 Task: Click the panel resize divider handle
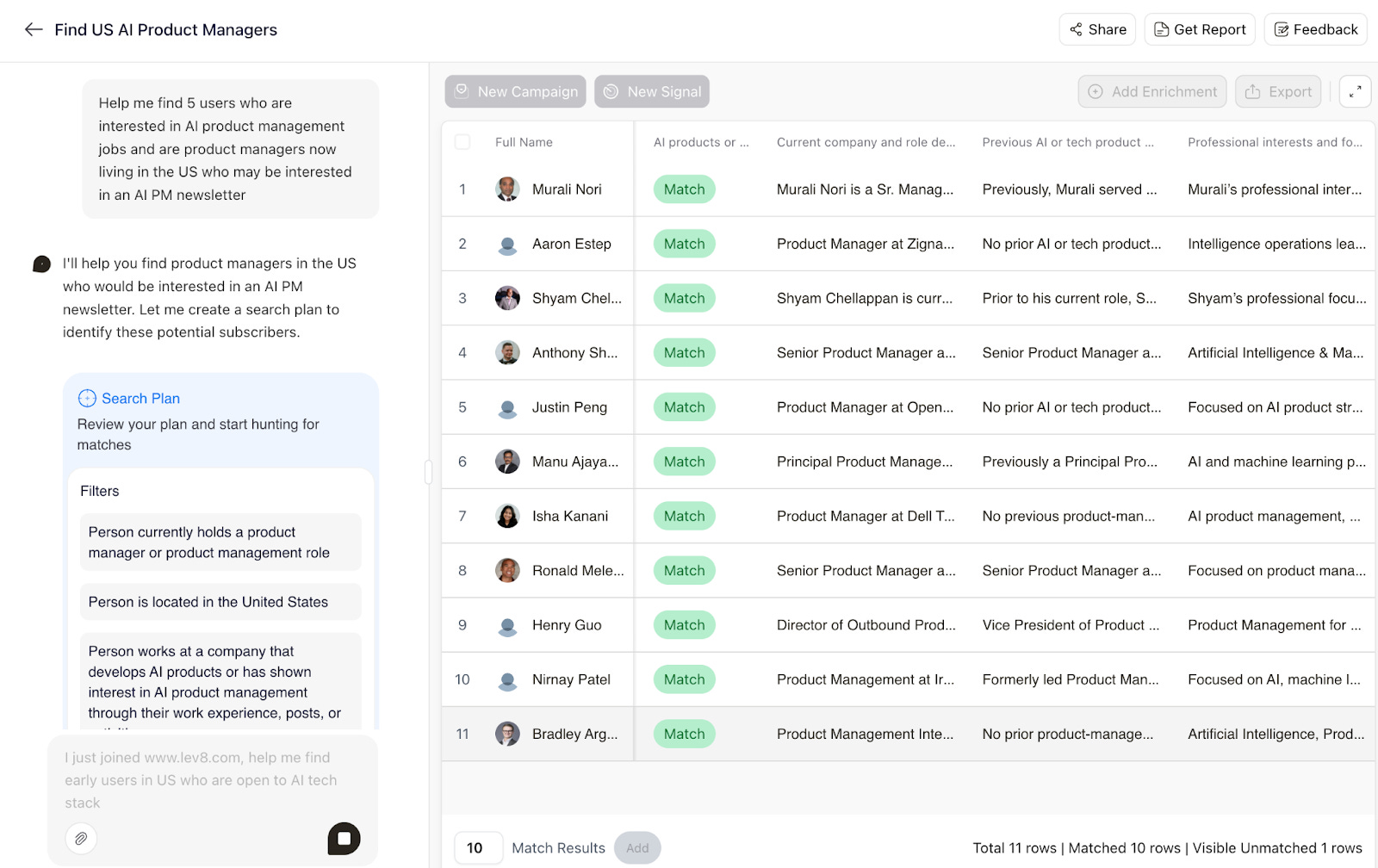tap(428, 472)
